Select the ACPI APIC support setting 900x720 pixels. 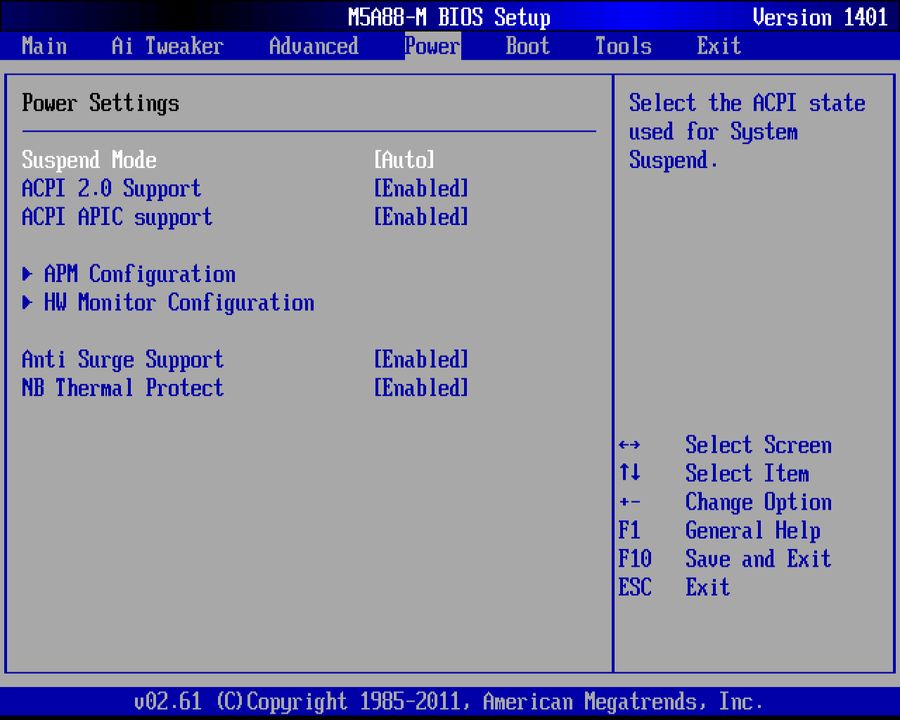[x=117, y=217]
